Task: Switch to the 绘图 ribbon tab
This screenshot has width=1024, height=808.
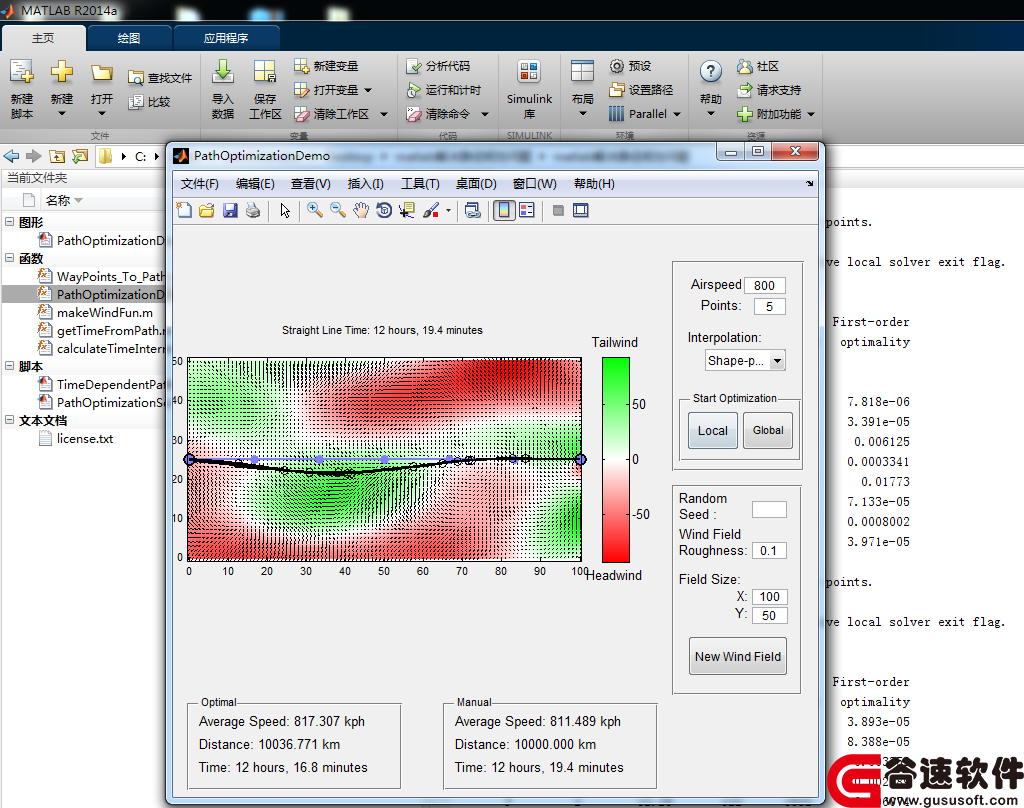Action: [129, 39]
